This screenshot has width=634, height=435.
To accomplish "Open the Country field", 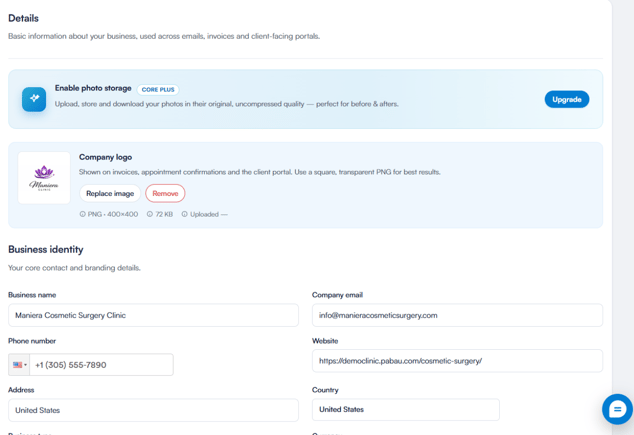I will pyautogui.click(x=406, y=410).
